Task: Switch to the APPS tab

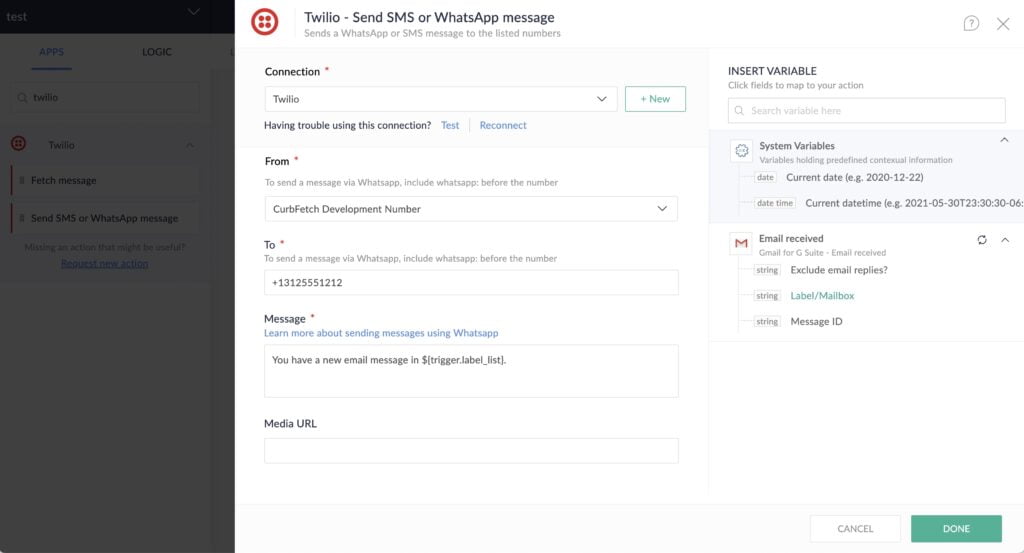Action: pos(51,52)
